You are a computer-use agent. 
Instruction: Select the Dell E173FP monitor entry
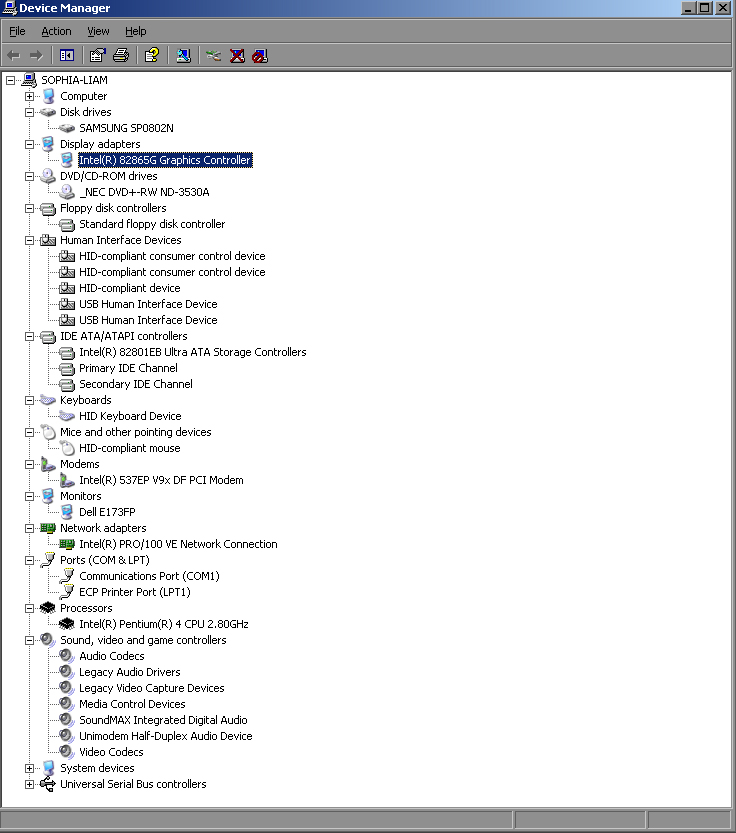point(107,512)
